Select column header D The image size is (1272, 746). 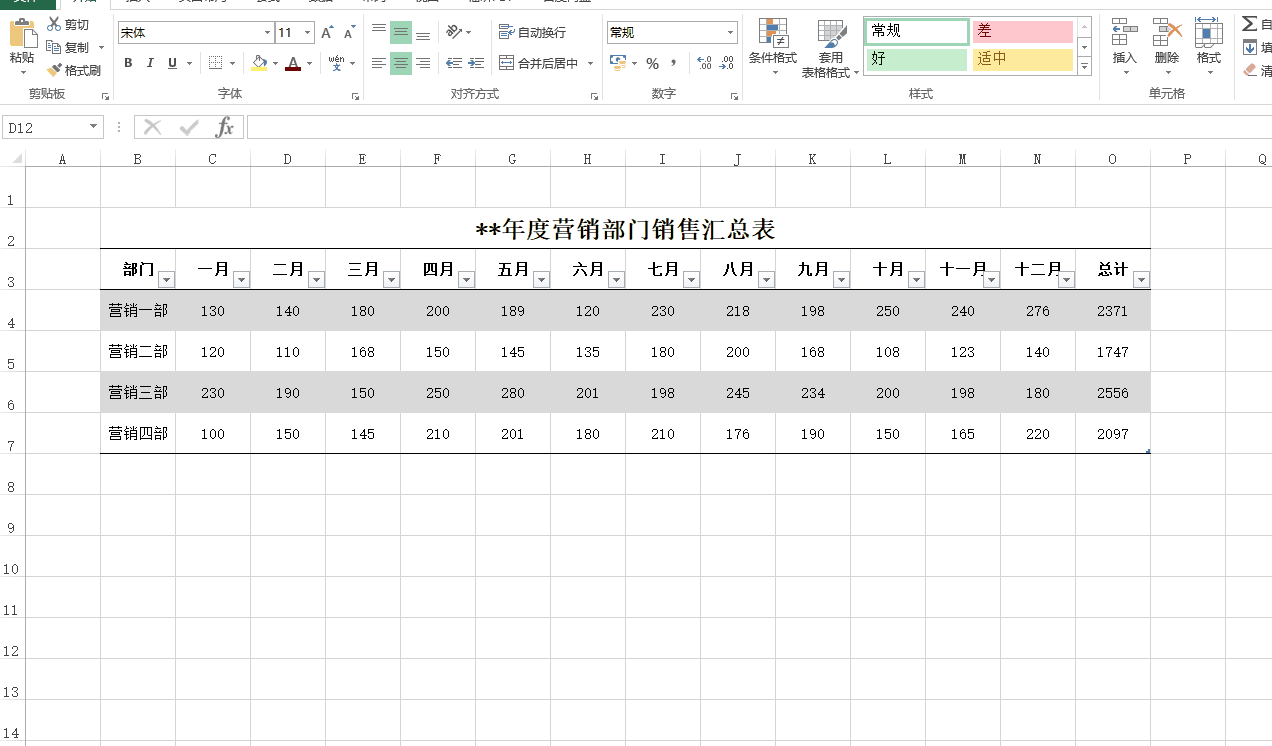click(288, 159)
